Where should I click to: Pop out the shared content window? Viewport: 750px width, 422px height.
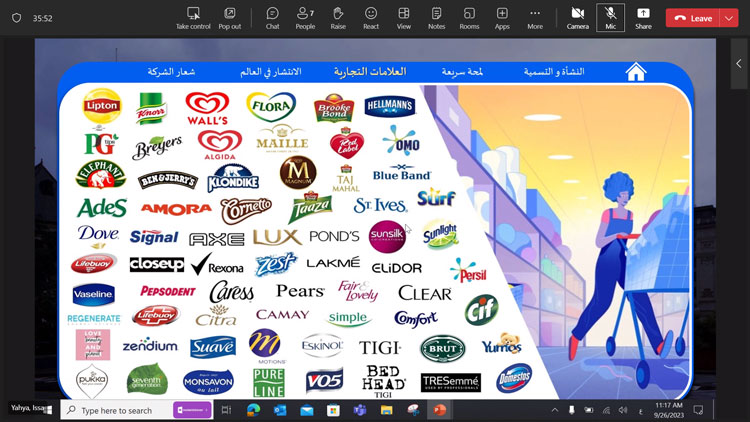(x=230, y=17)
